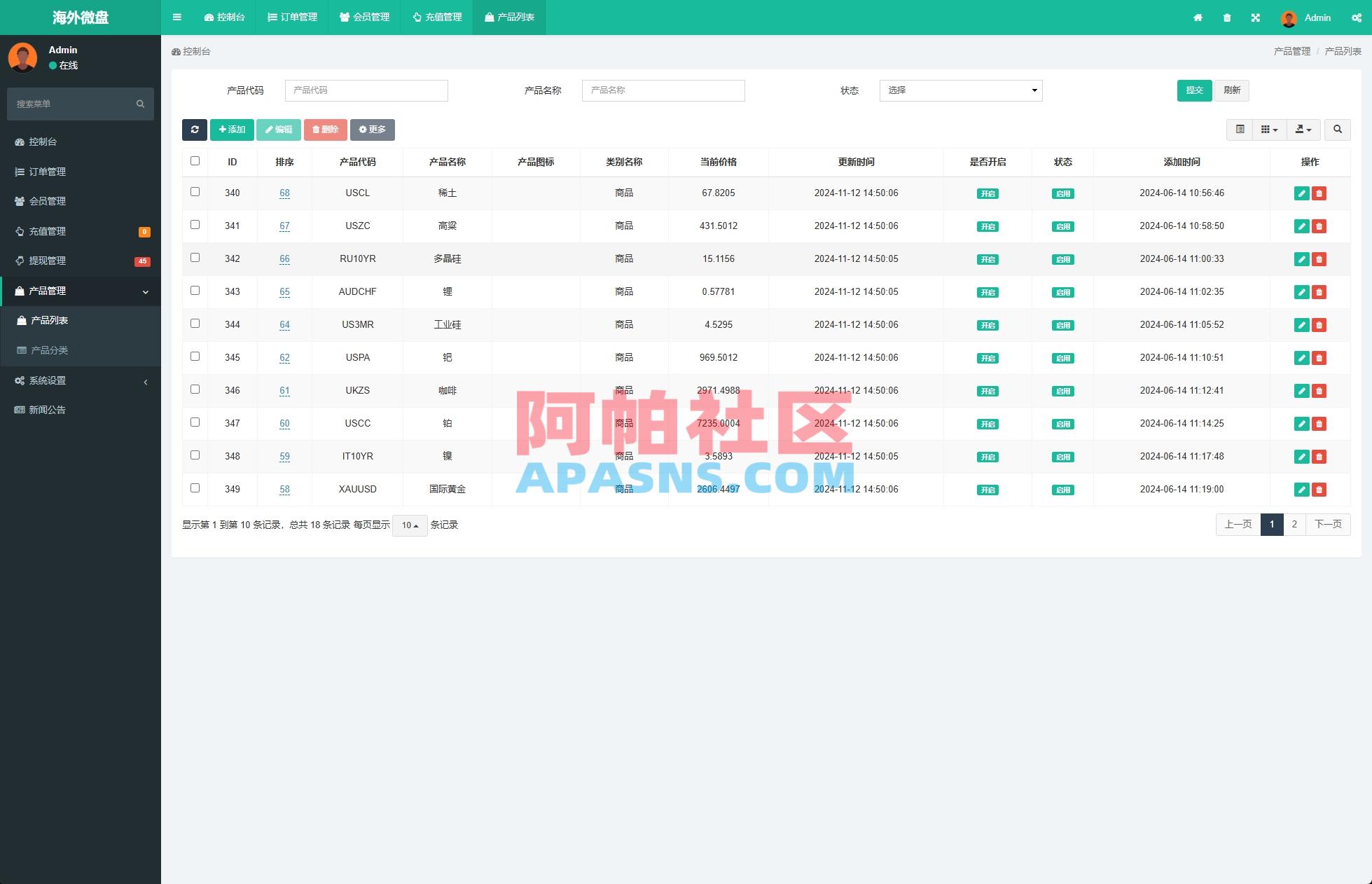Image resolution: width=1372 pixels, height=884 pixels.
Task: Click the home icon in the top bar
Action: [x=1198, y=18]
